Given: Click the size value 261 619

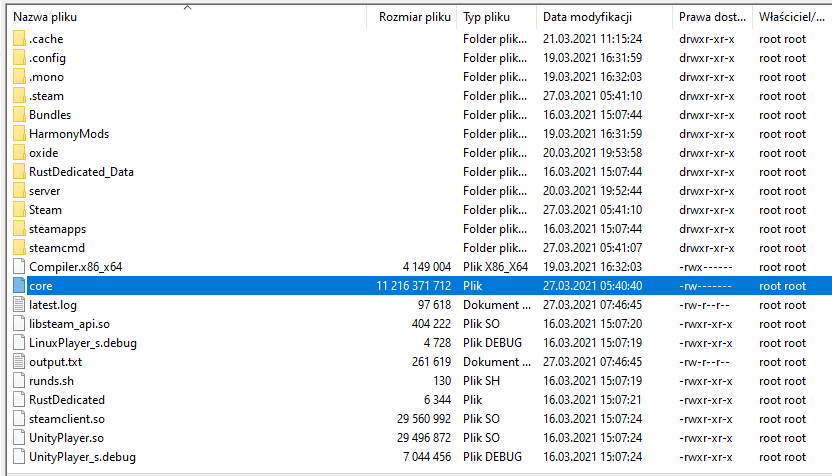Looking at the screenshot, I should pos(431,362).
